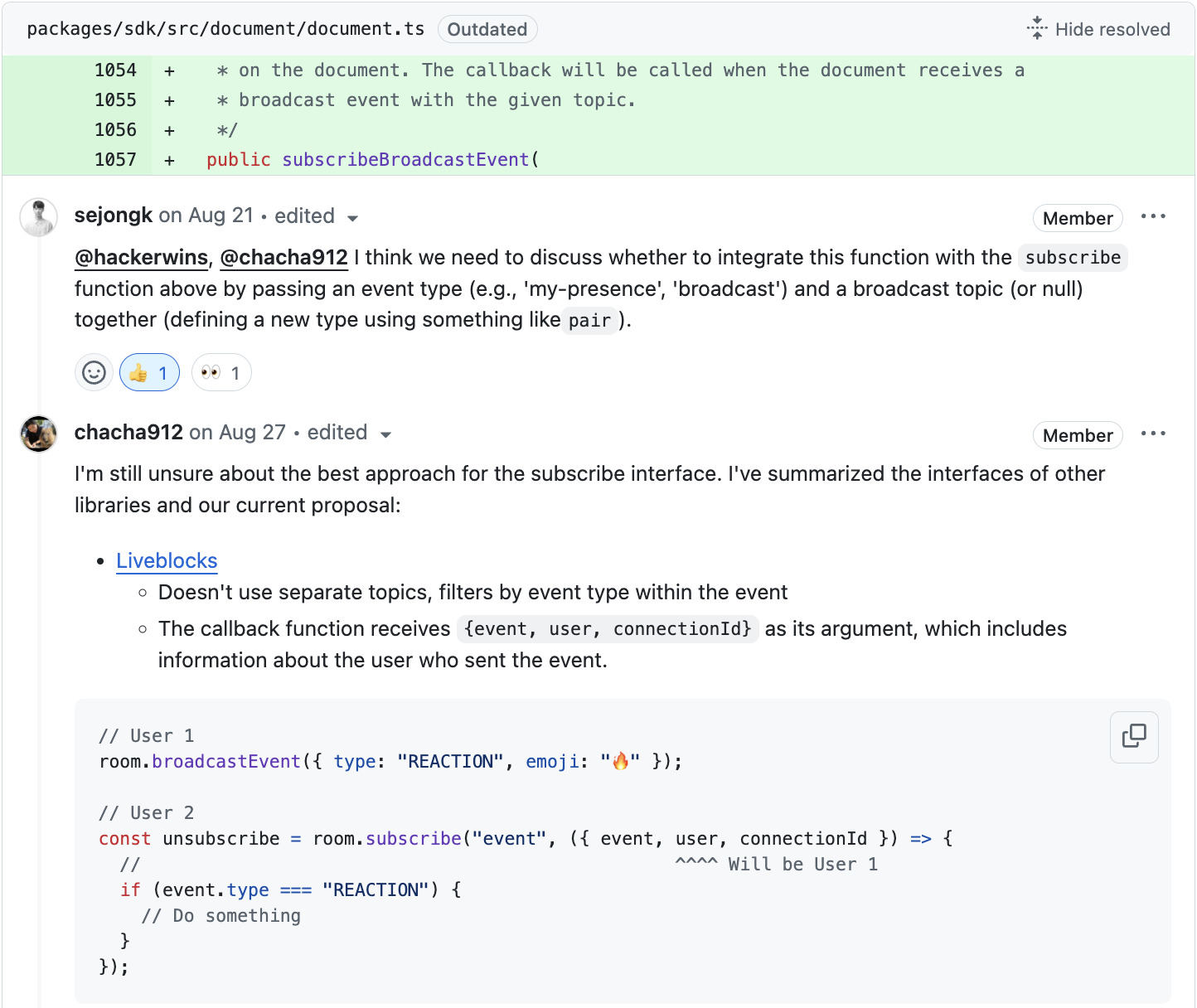
Task: Click the Aug 21 comment timestamp
Action: click(220, 216)
